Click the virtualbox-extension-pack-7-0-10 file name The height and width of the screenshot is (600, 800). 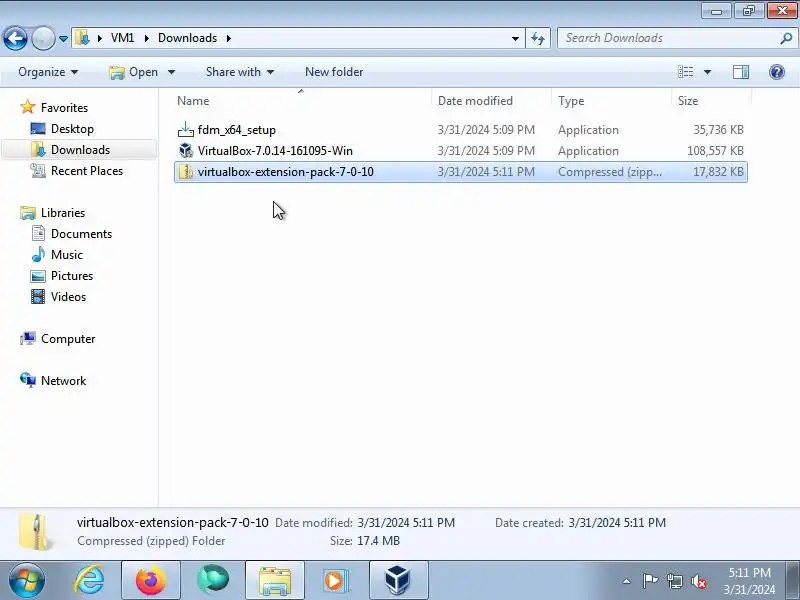(286, 172)
